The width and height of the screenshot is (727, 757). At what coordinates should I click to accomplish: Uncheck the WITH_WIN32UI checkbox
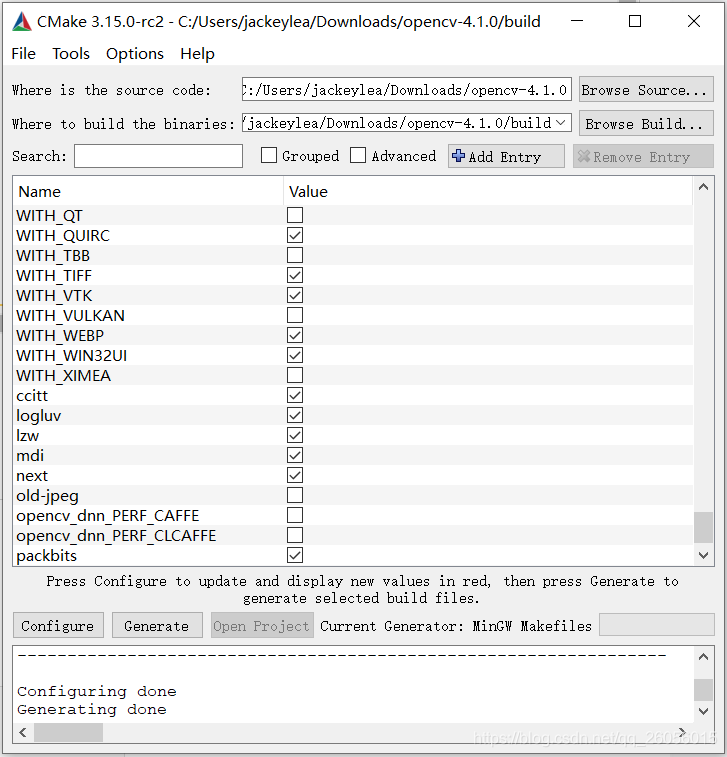pyautogui.click(x=295, y=355)
